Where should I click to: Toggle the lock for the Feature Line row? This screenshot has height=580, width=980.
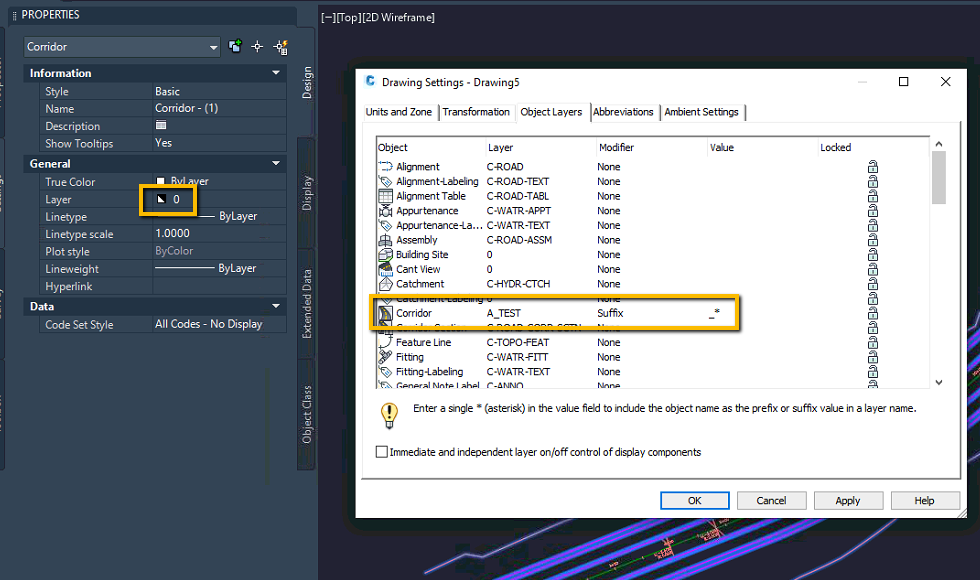(x=872, y=342)
